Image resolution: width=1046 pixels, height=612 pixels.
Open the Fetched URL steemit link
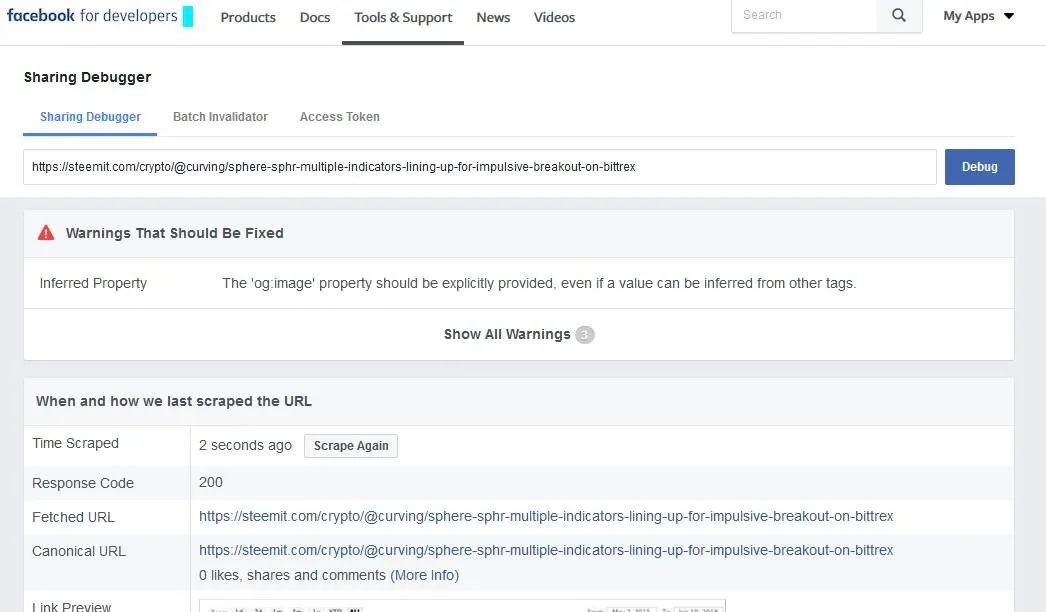pos(546,516)
